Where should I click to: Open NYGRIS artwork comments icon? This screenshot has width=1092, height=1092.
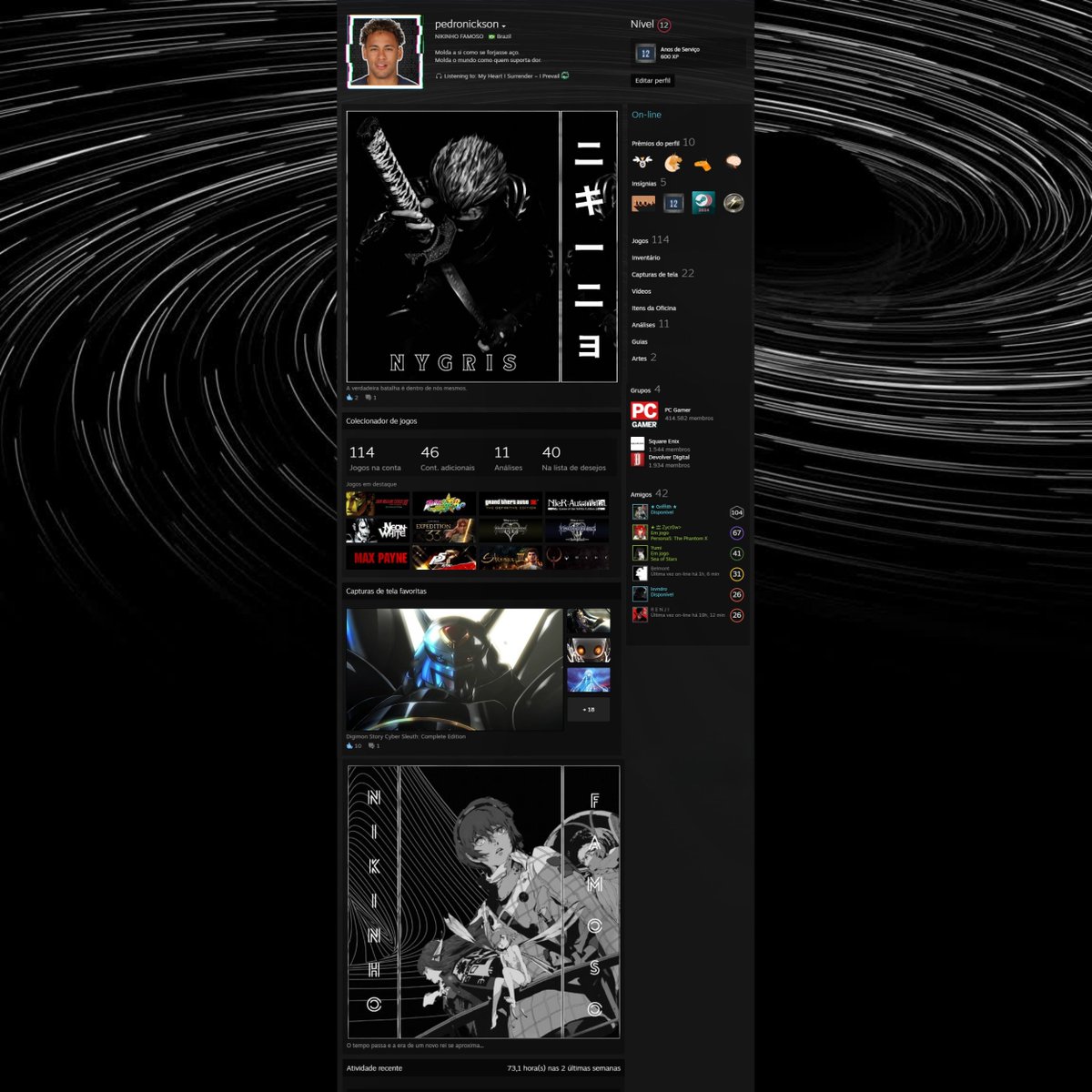(369, 398)
